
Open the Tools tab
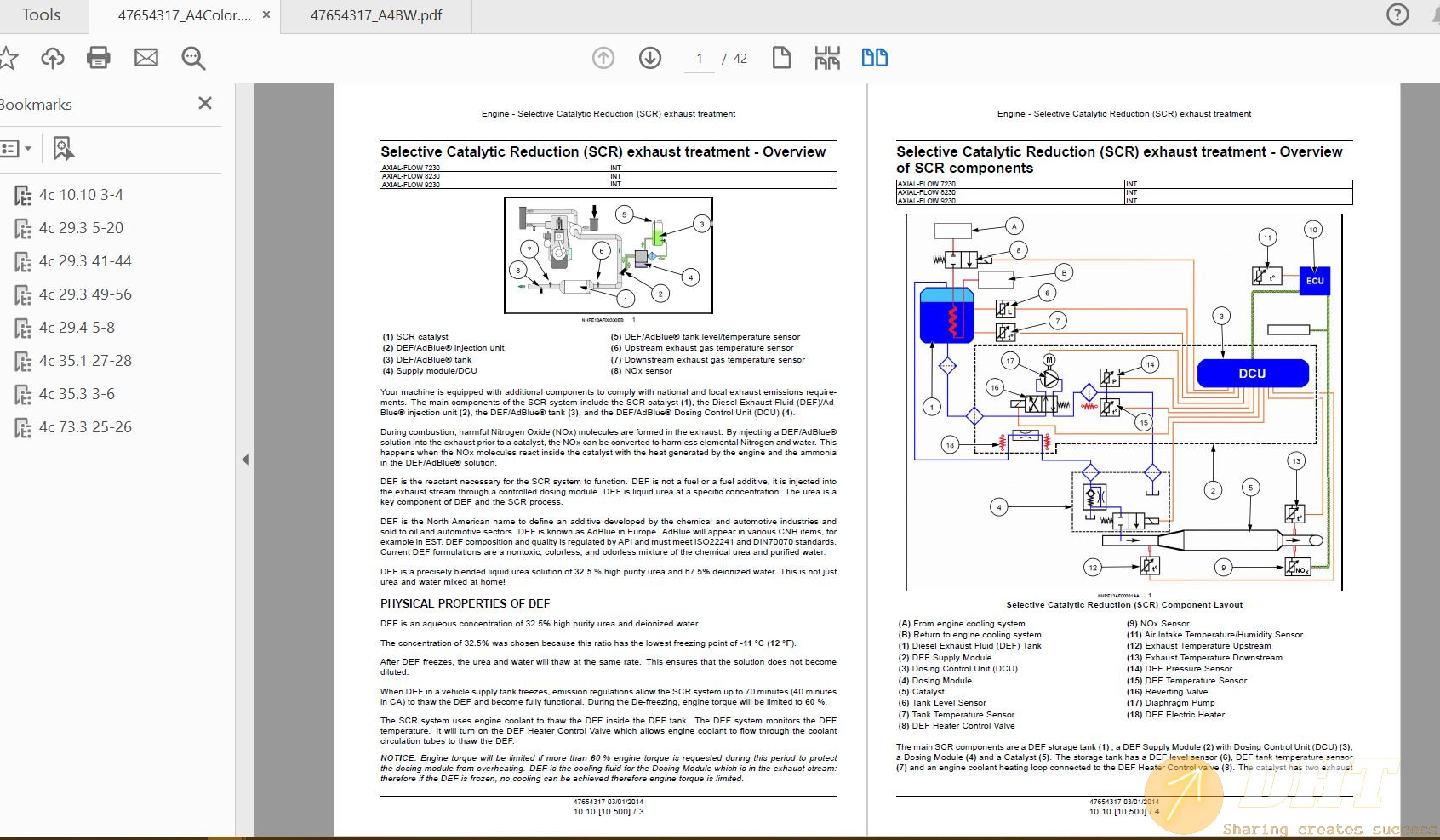(41, 15)
